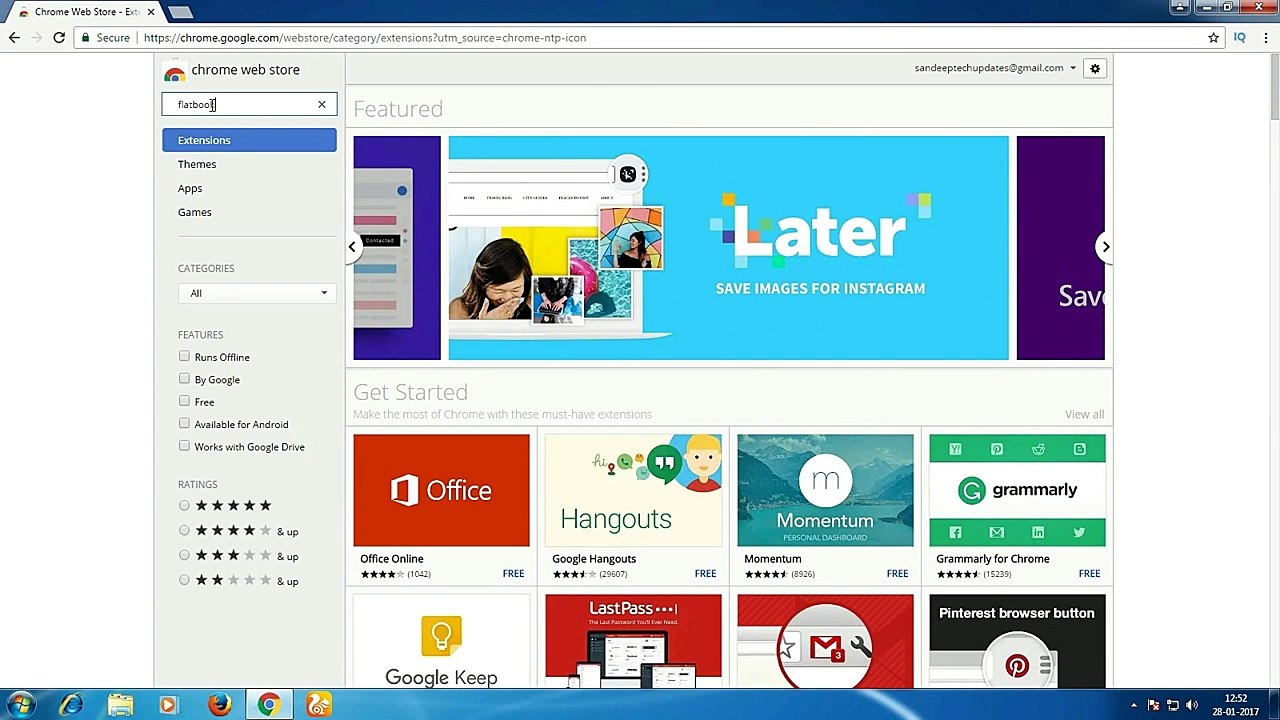Launch Internet Explorer from the taskbar
This screenshot has height=720, width=1280.
pos(71,705)
